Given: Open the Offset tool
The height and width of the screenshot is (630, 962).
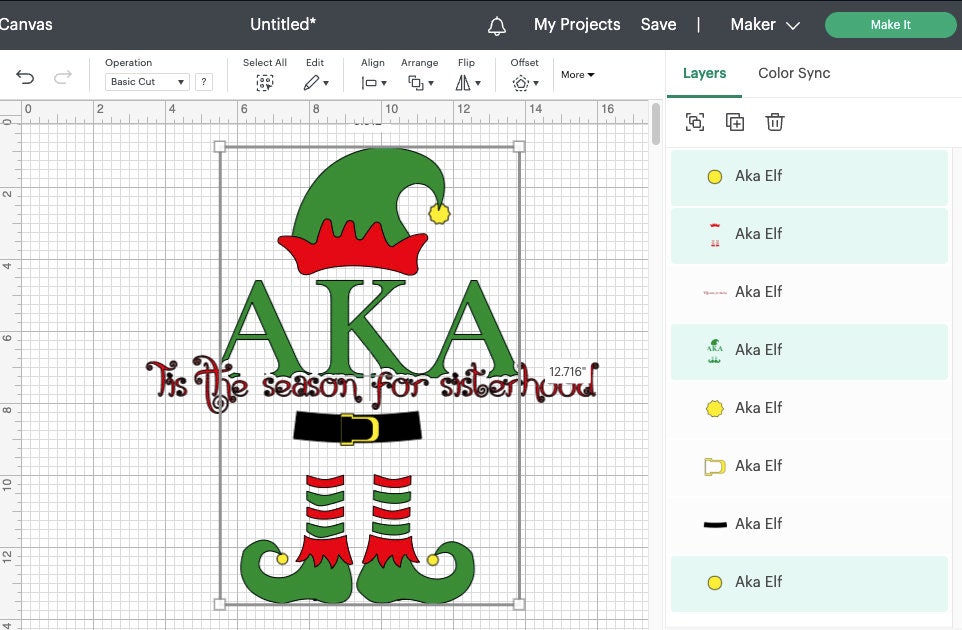Looking at the screenshot, I should pyautogui.click(x=523, y=80).
